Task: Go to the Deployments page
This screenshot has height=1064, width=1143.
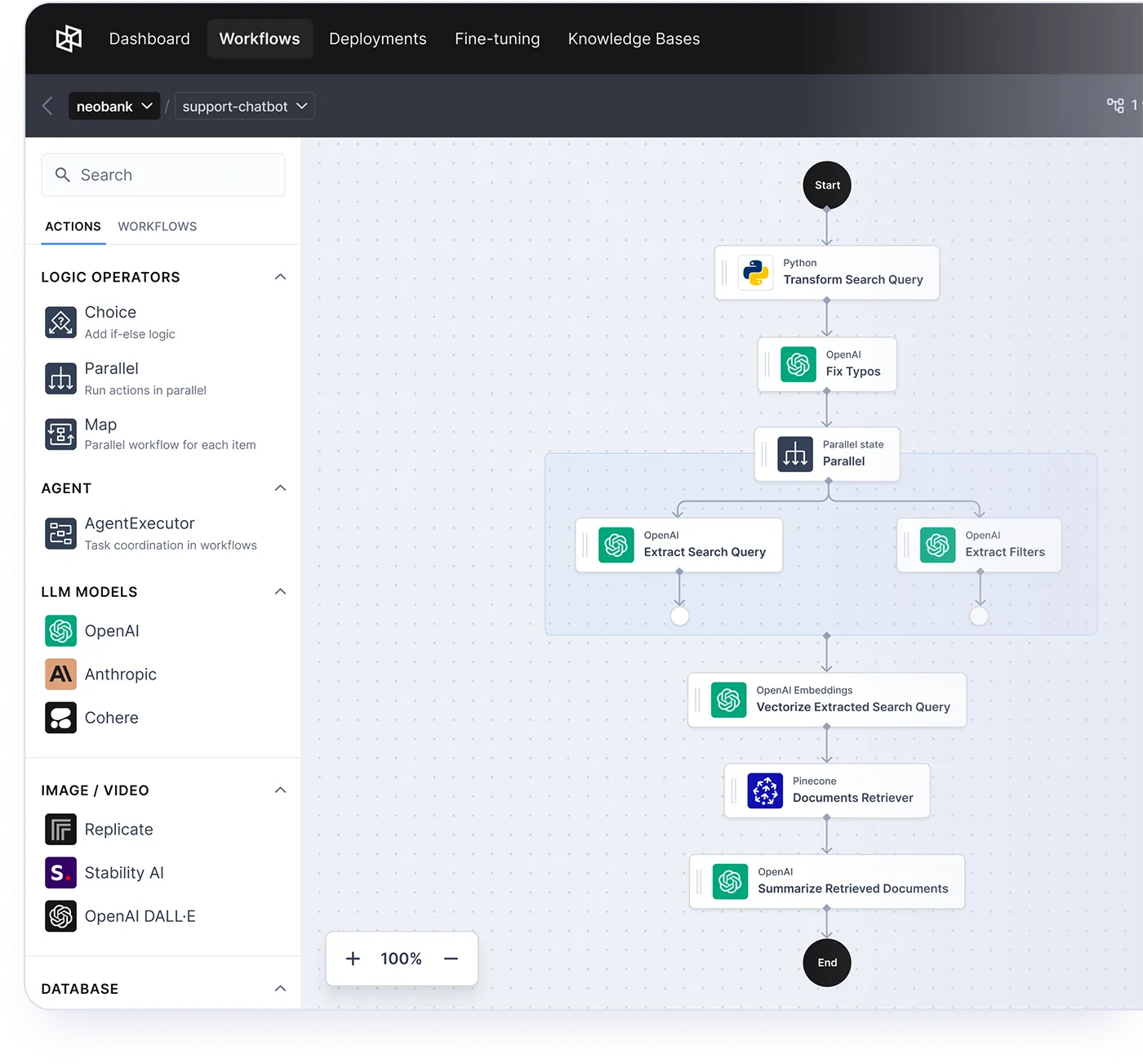Action: 377,38
